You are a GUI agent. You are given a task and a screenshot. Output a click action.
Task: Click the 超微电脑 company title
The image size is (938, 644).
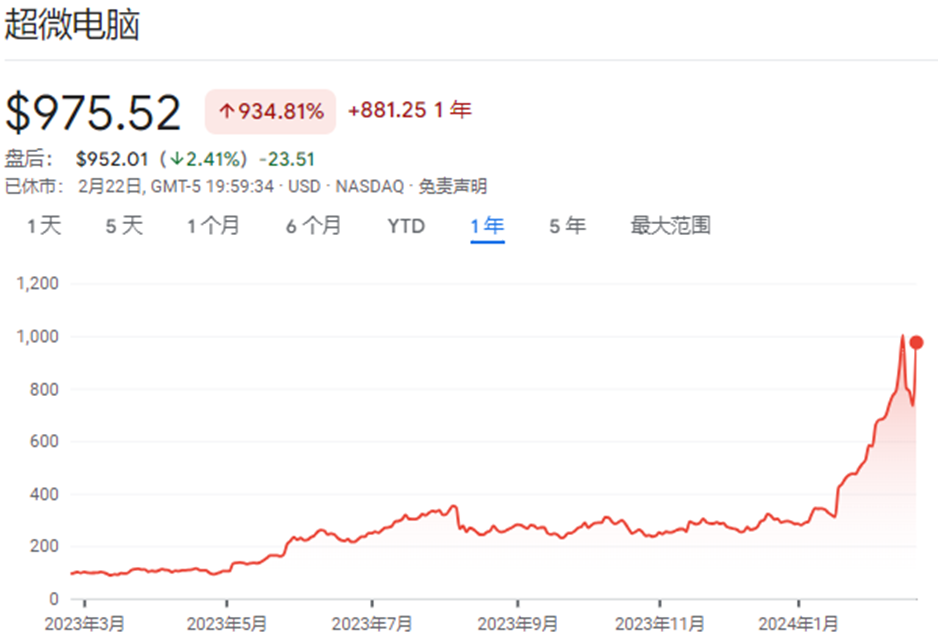pyautogui.click(x=72, y=27)
